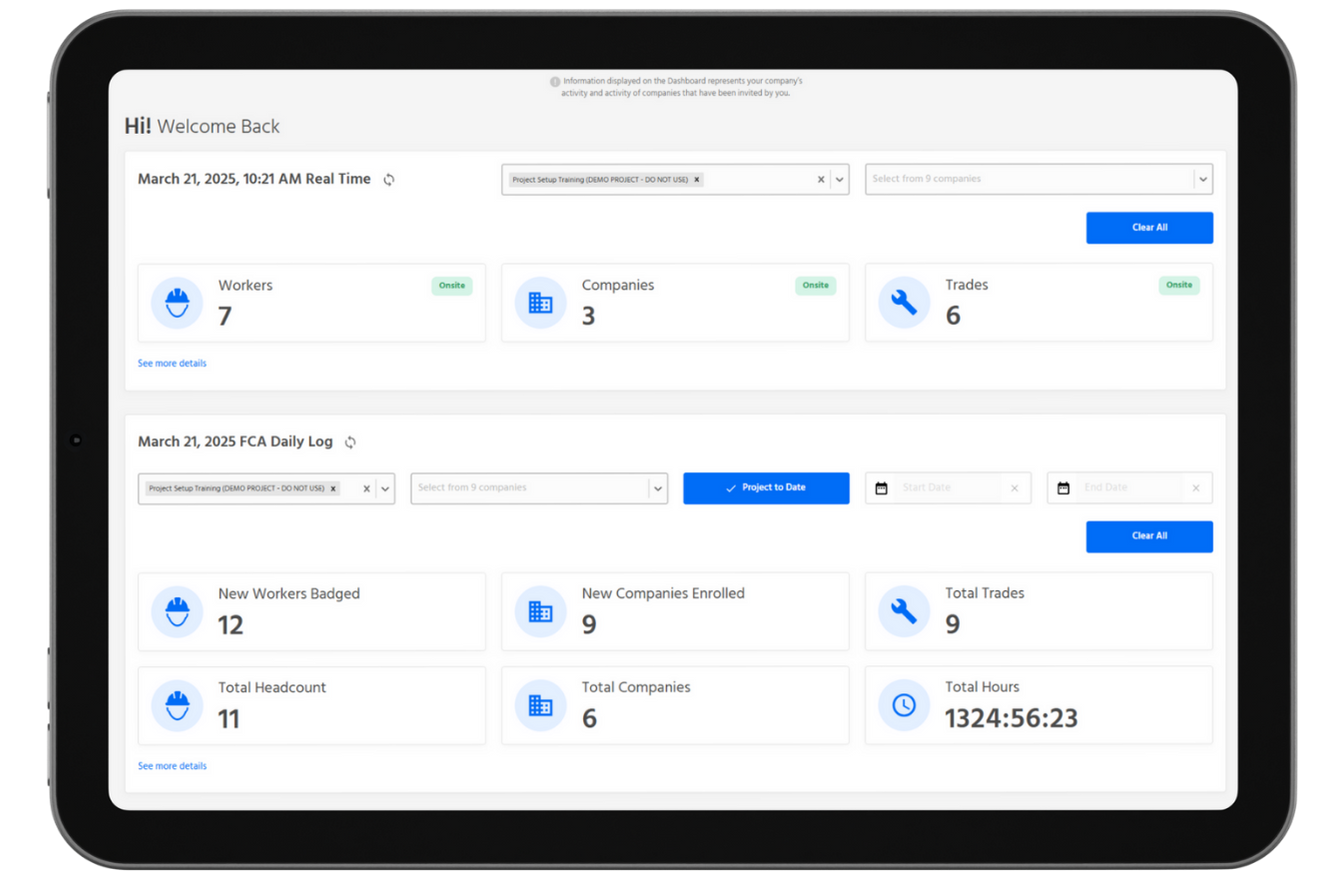Click the End Date input field
This screenshot has width=1344, height=878.
1130,488
